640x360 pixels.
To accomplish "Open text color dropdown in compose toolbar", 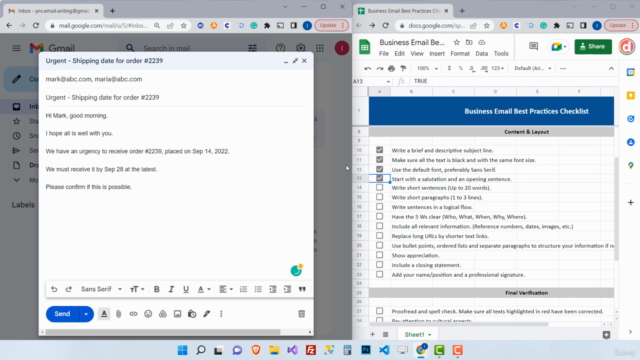I will pyautogui.click(x=204, y=289).
